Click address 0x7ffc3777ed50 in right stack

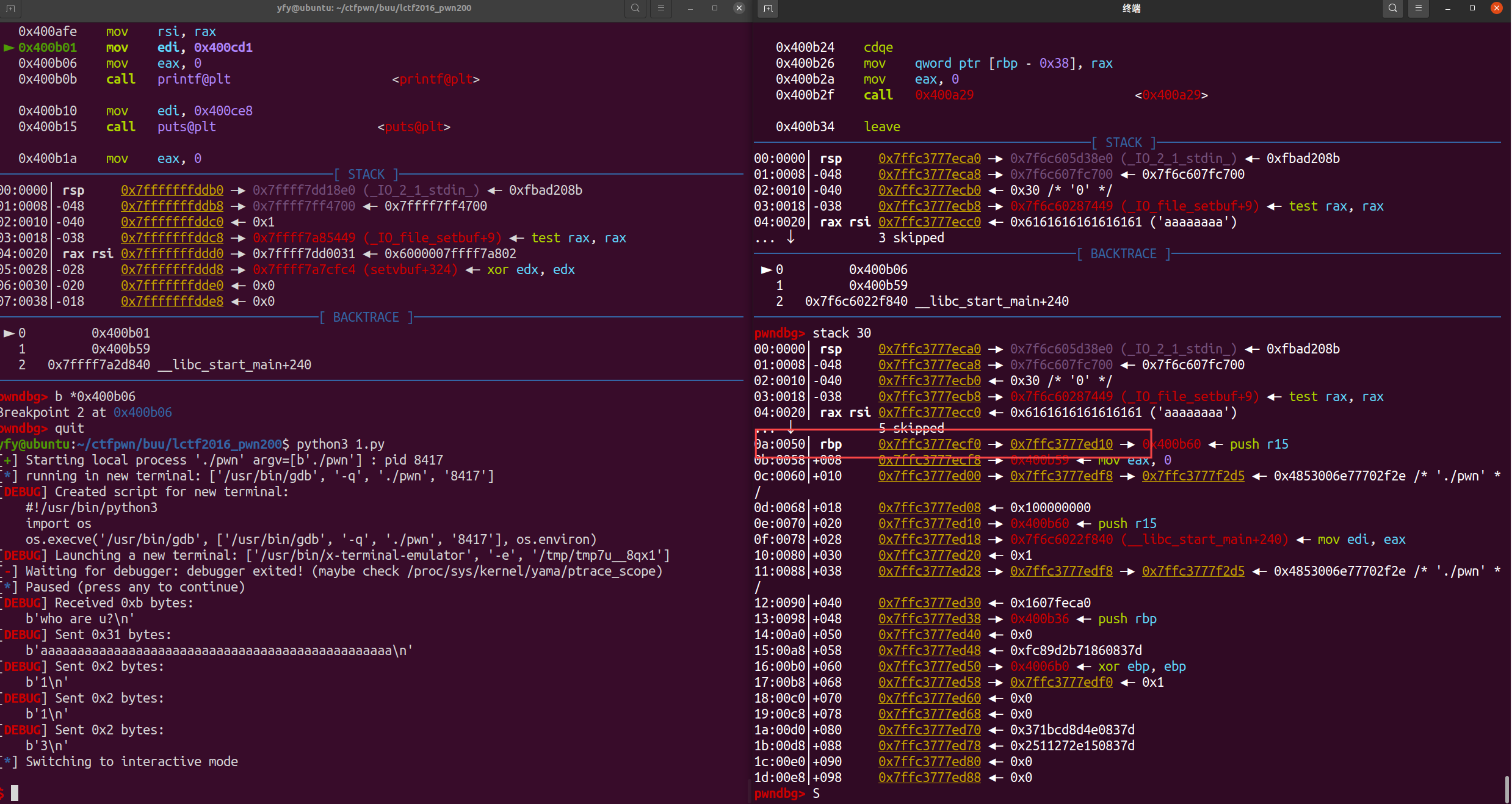pos(930,667)
